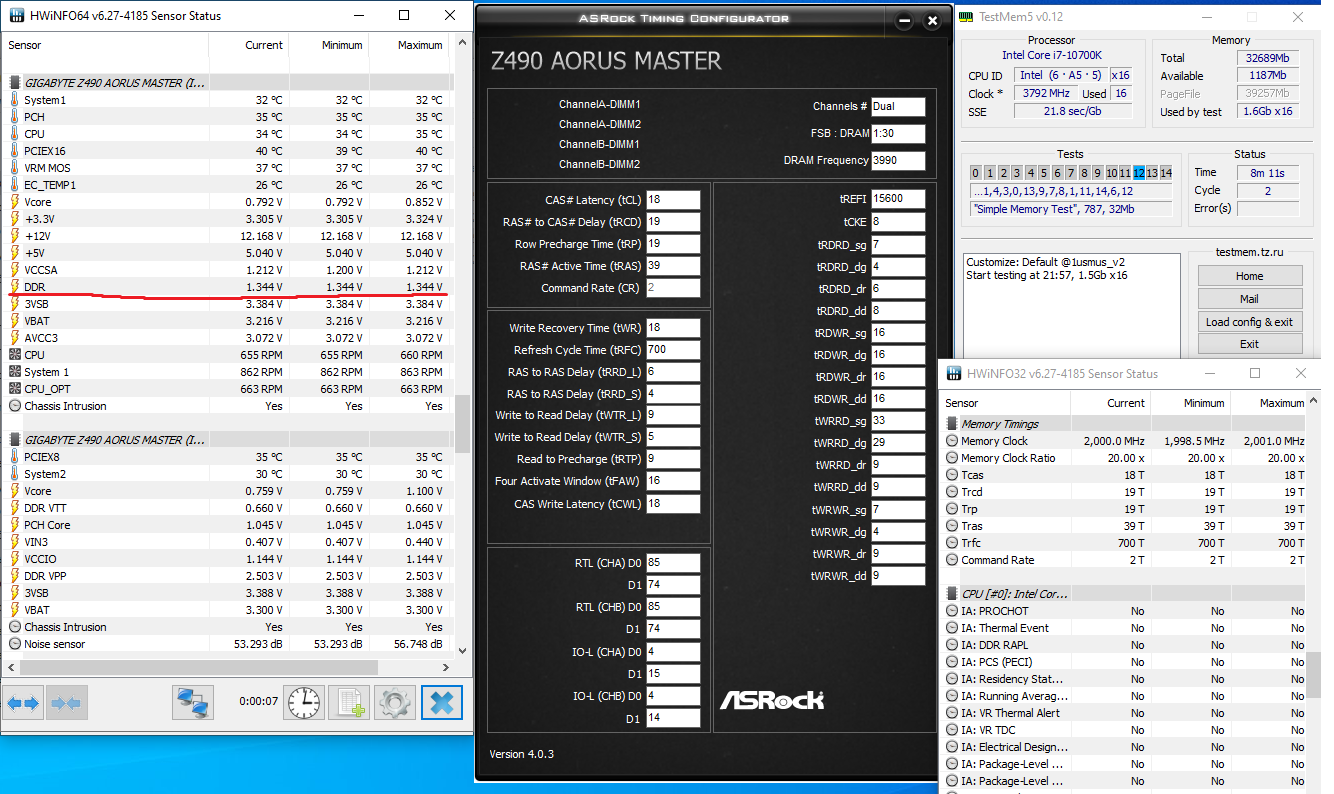Click the expand sensor columns arrows icon in HWiNFO64

pos(24,703)
